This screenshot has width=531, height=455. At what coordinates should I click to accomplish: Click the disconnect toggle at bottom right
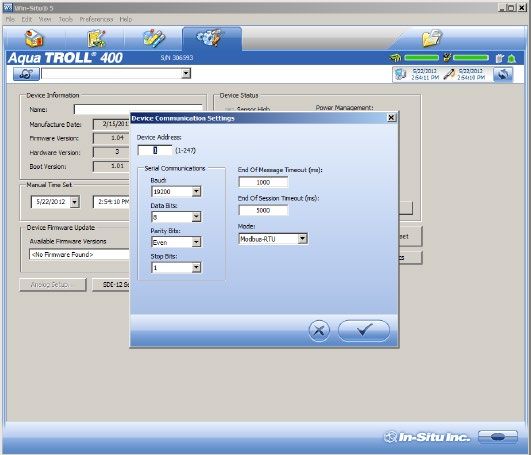point(497,437)
